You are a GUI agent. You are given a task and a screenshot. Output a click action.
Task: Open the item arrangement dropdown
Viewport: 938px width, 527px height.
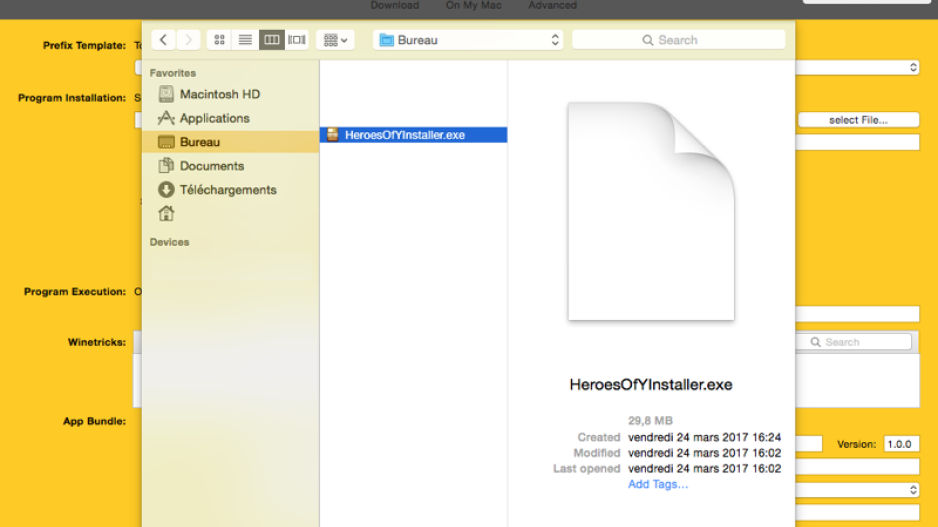point(335,40)
